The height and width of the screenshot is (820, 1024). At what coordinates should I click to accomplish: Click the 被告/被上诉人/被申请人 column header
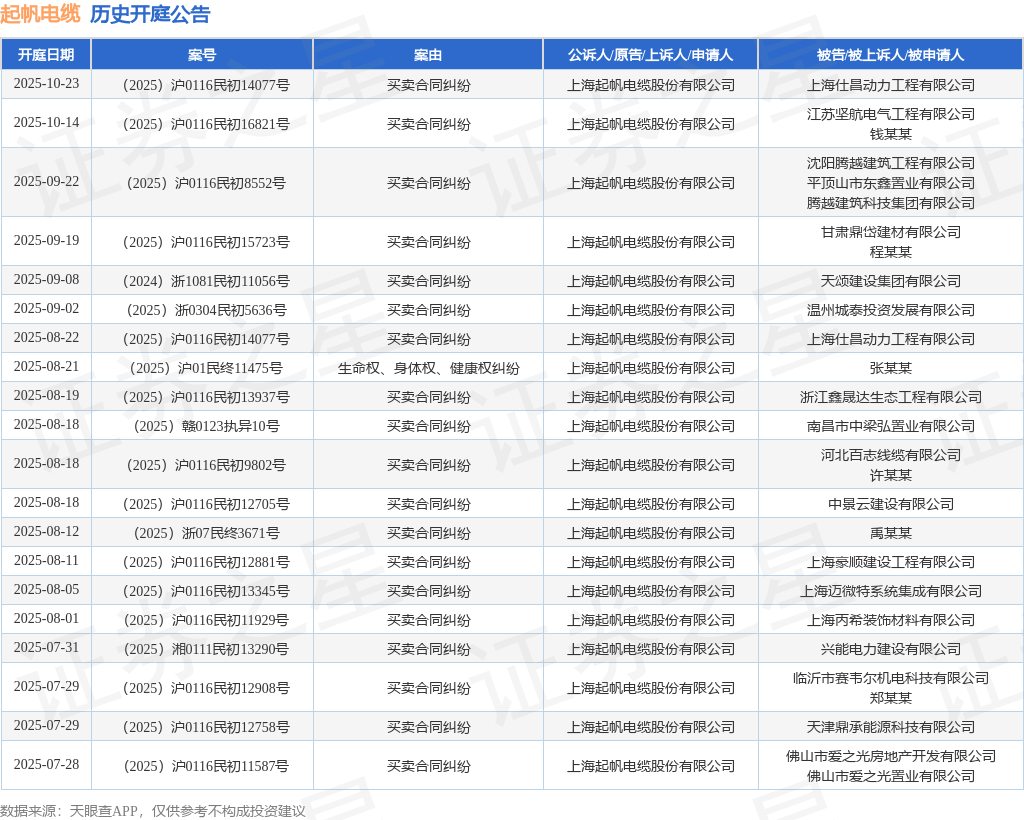click(890, 55)
